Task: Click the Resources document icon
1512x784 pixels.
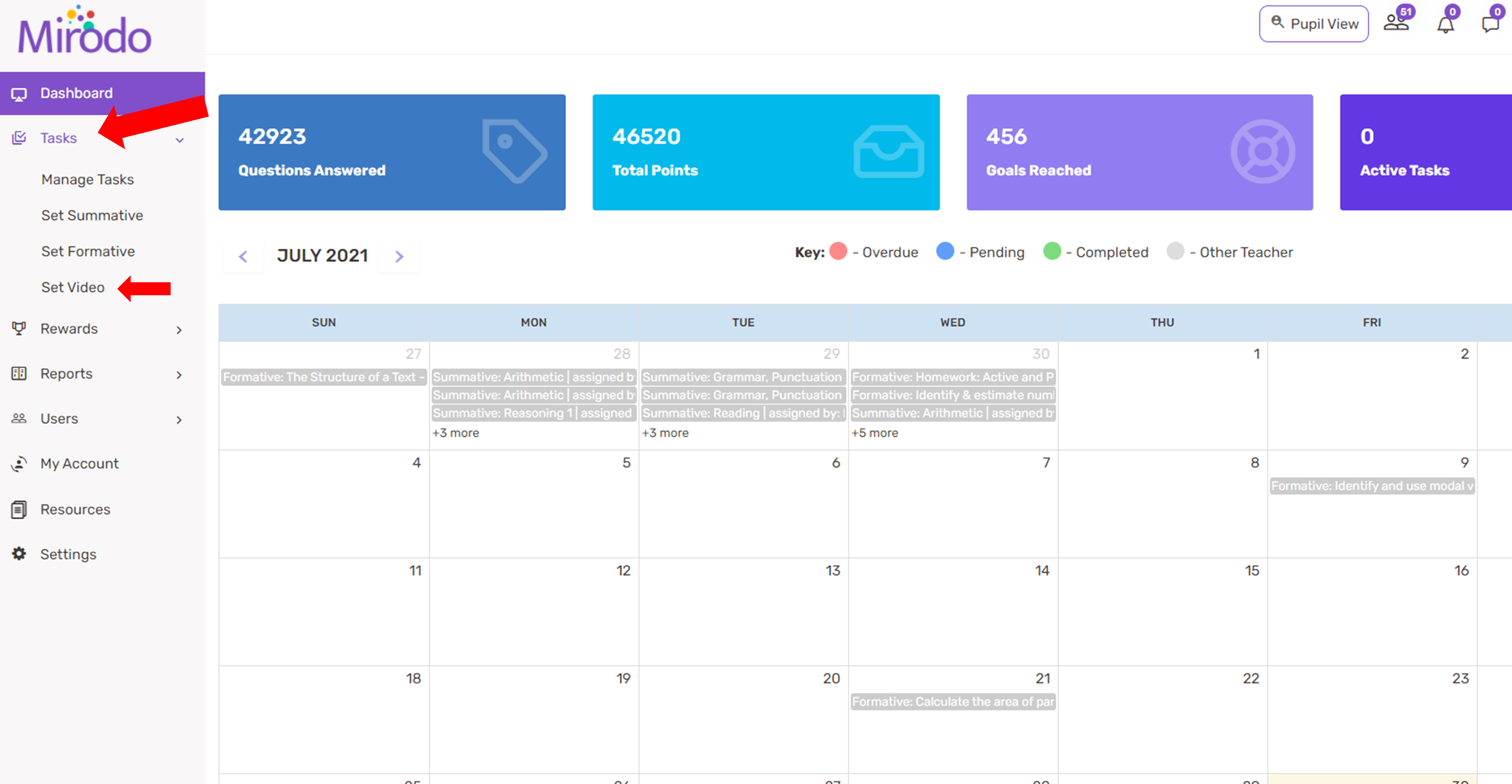Action: 19,509
